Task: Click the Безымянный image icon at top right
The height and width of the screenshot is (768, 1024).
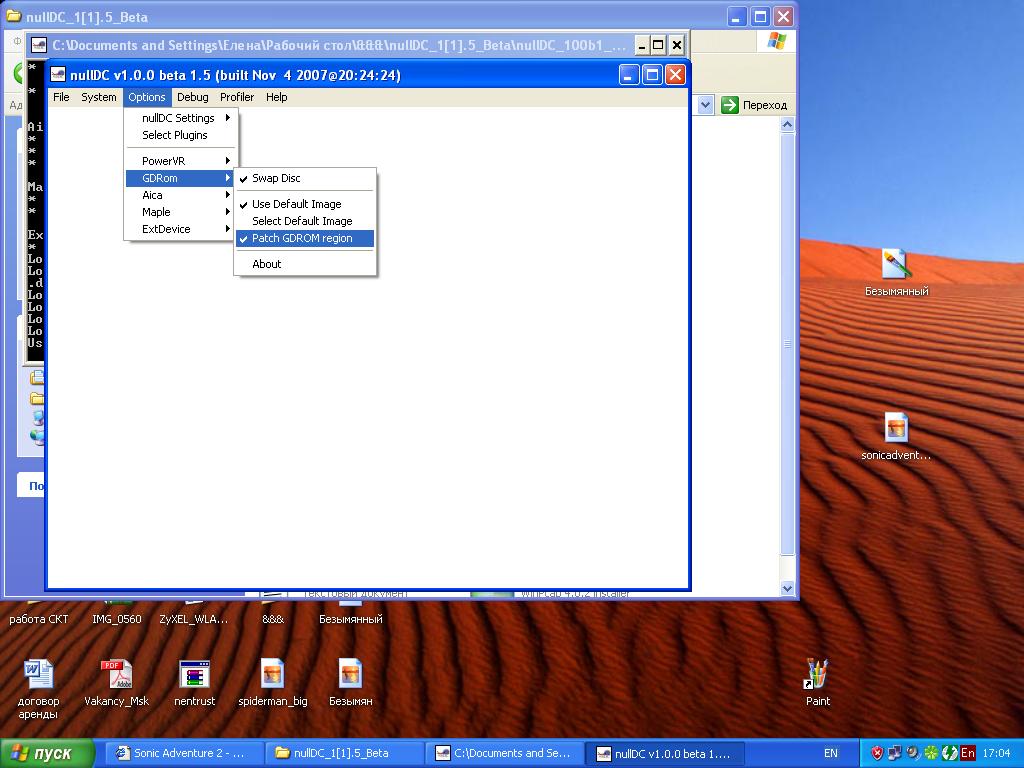Action: 895,265
